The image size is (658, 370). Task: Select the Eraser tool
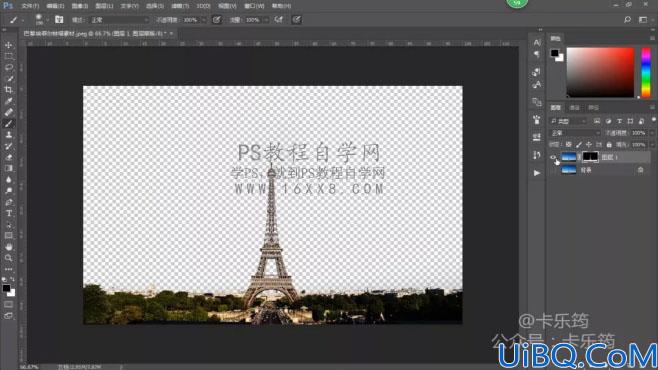8,157
